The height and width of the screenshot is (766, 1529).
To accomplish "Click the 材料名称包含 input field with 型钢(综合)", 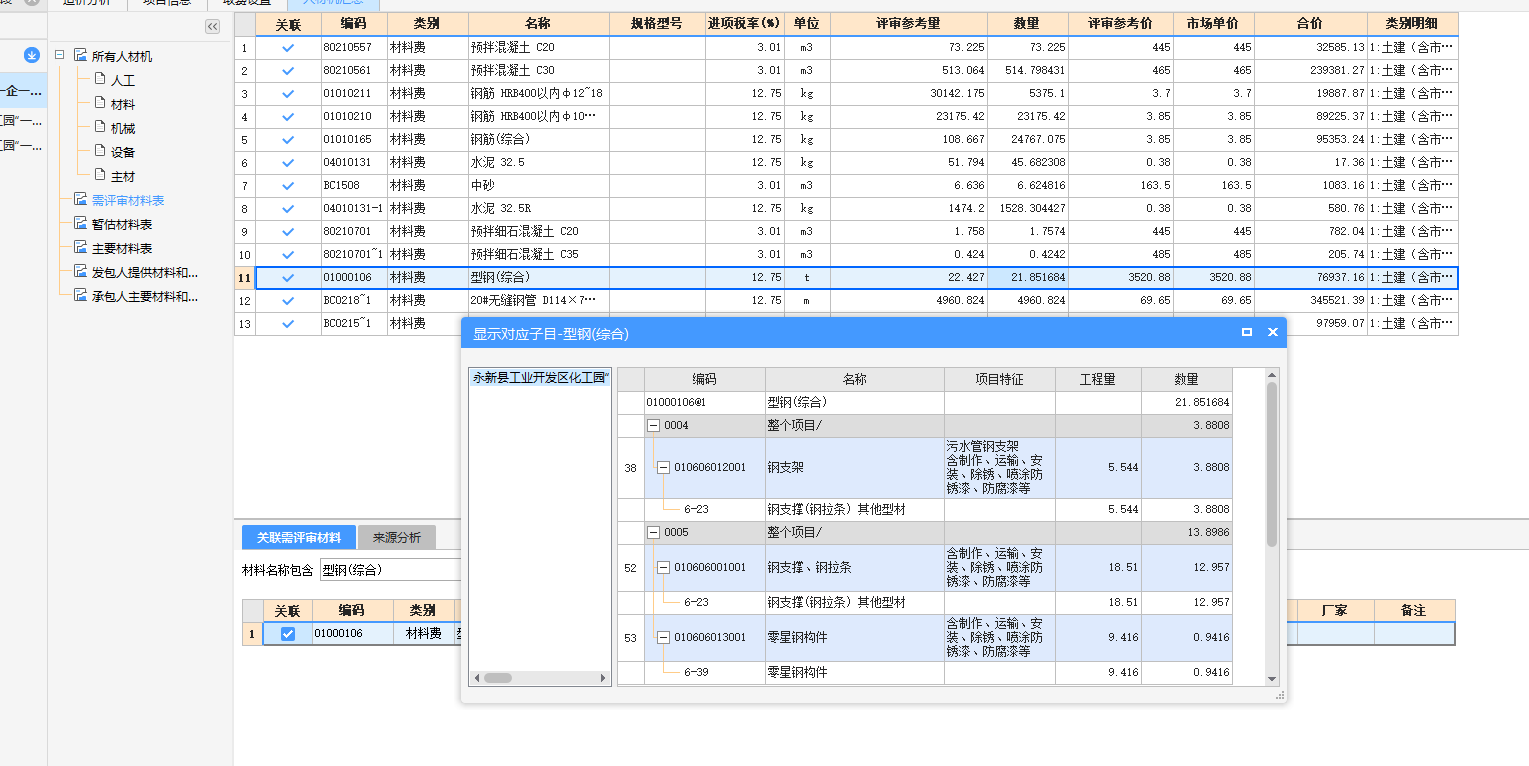I will point(390,570).
